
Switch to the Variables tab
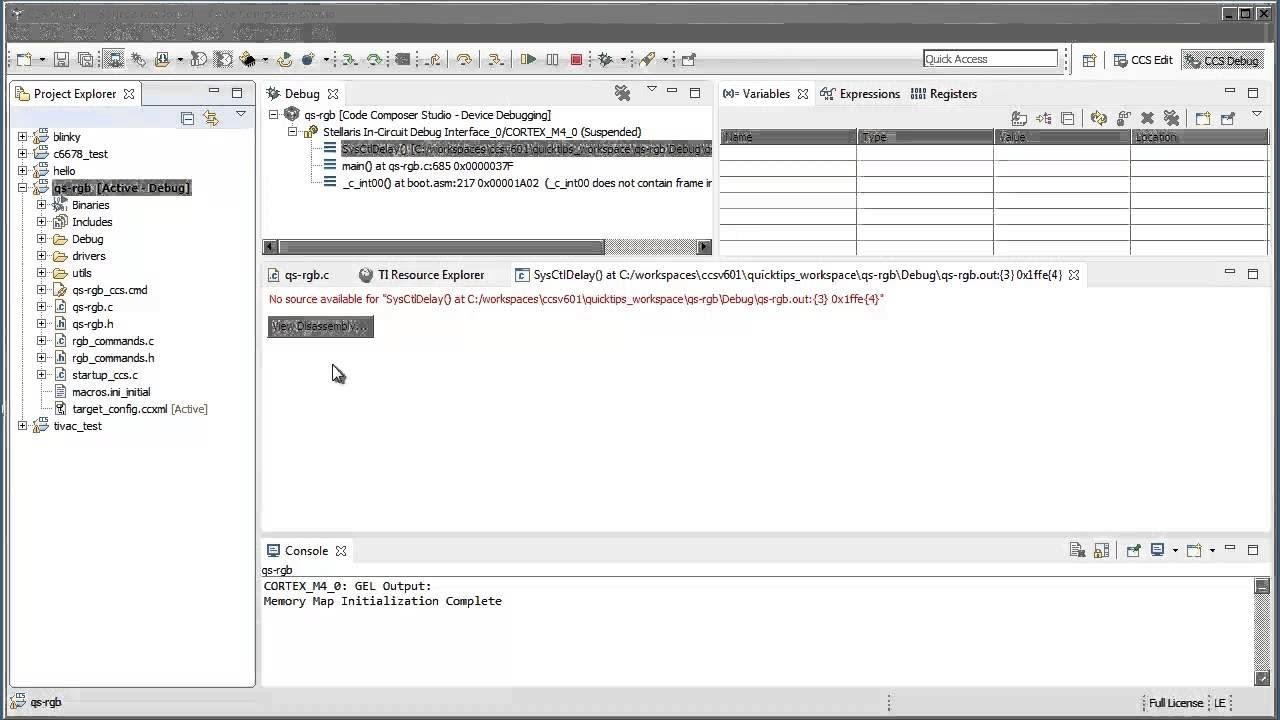click(x=765, y=94)
